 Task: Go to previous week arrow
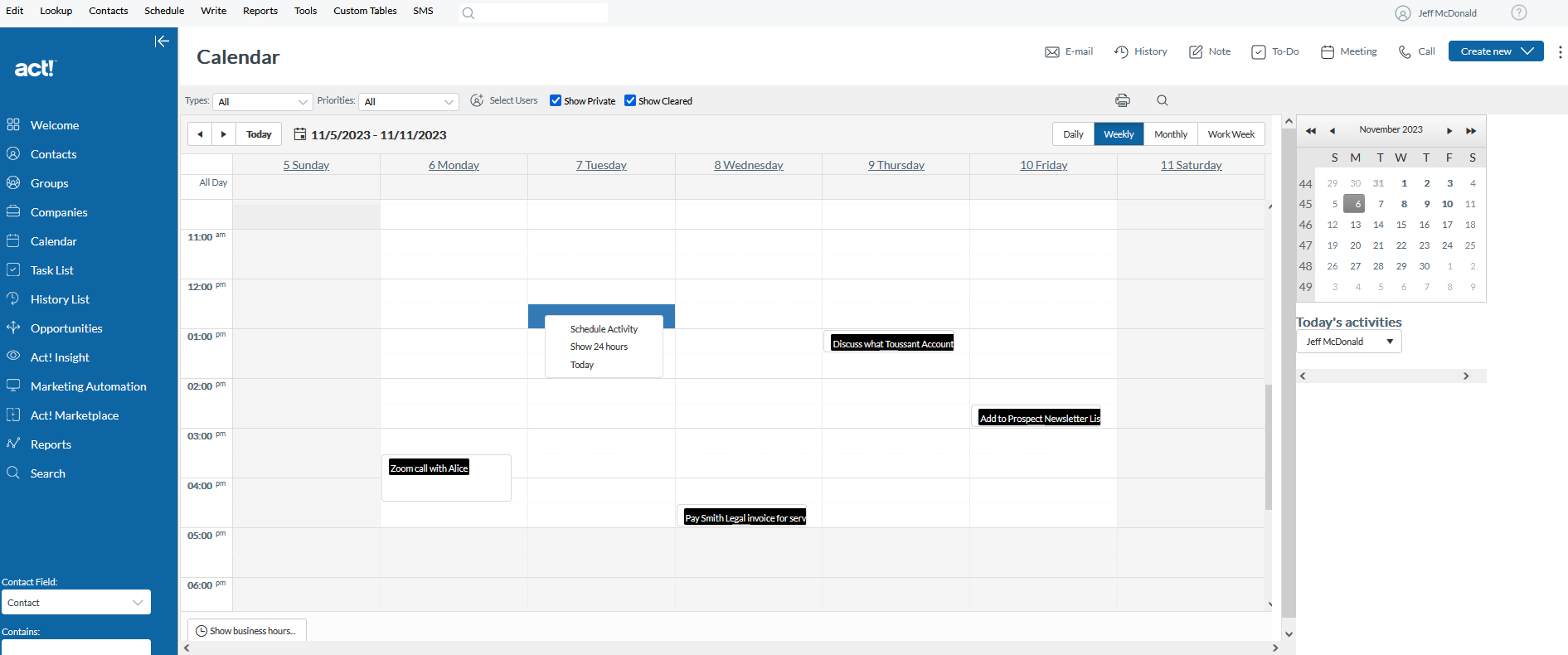tap(200, 134)
